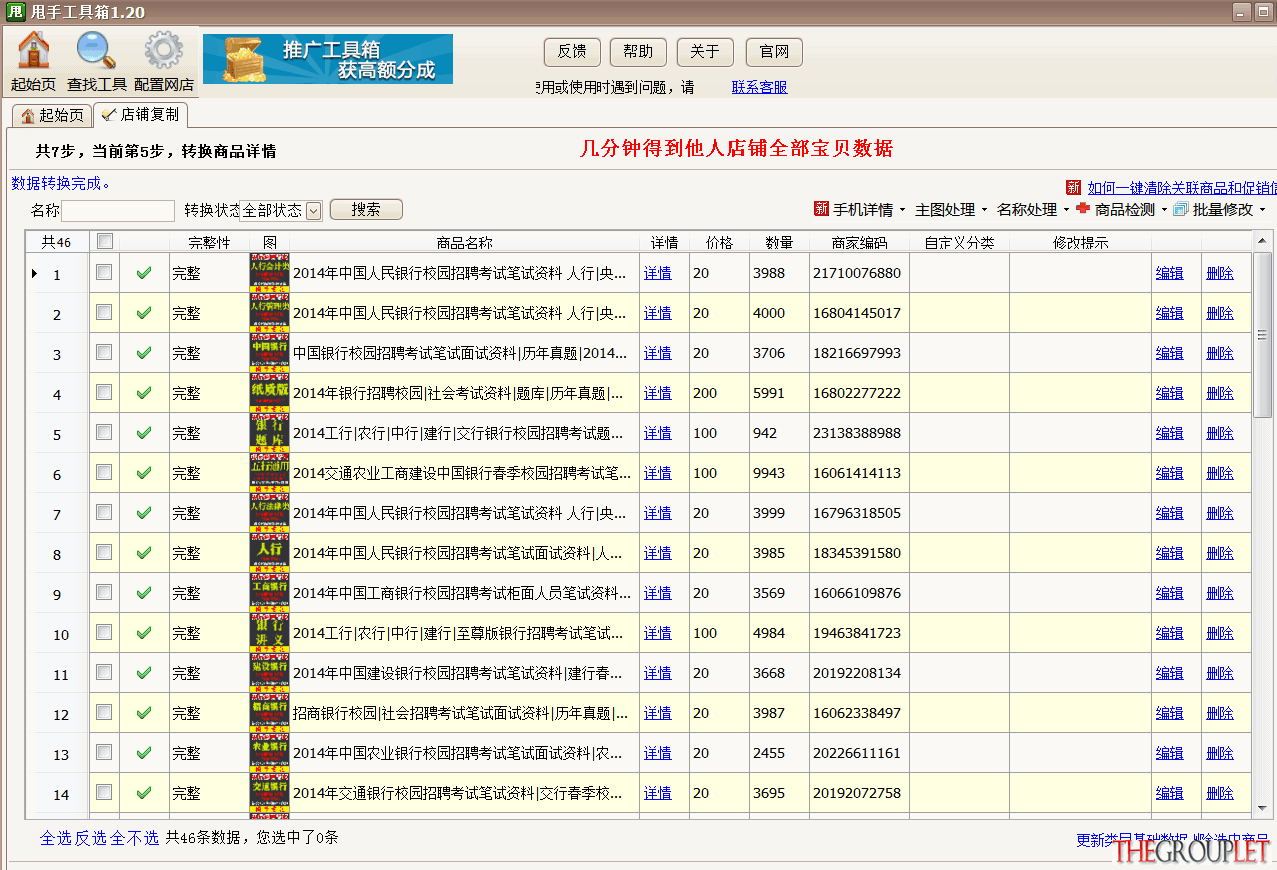
Task: Click the red 新 icon beside 手机详情
Action: click(822, 209)
